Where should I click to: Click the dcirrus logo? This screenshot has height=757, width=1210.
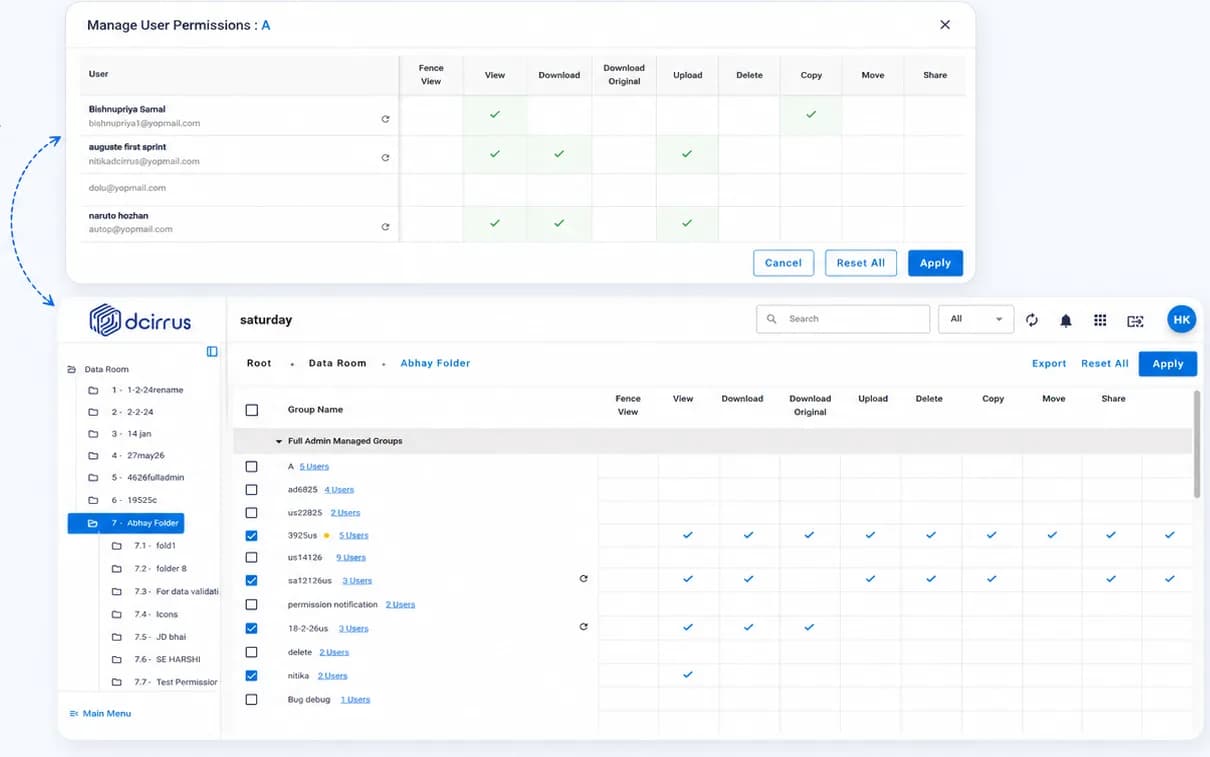(x=140, y=320)
